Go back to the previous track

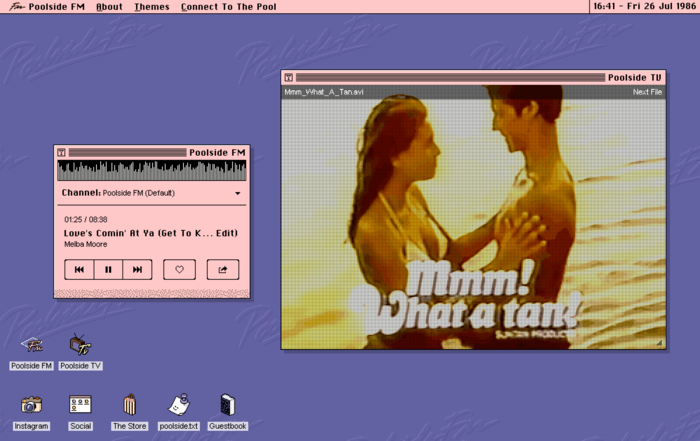point(79,270)
